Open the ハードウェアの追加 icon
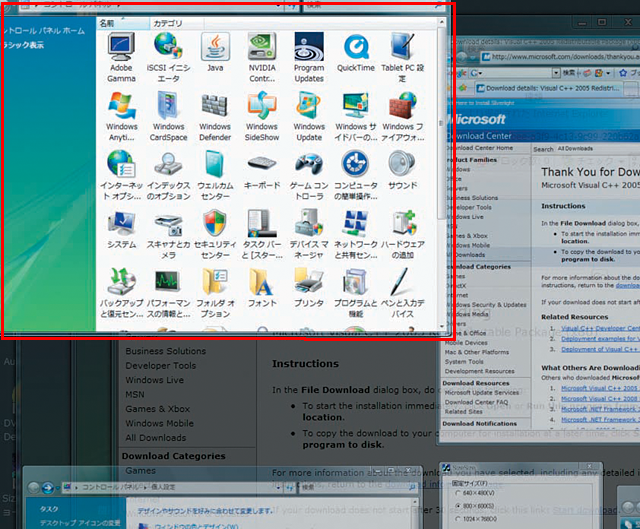 point(402,234)
